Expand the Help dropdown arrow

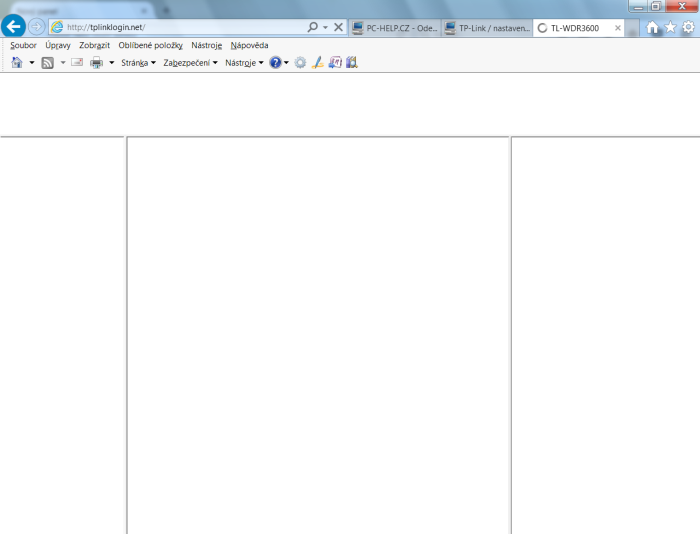coord(286,63)
